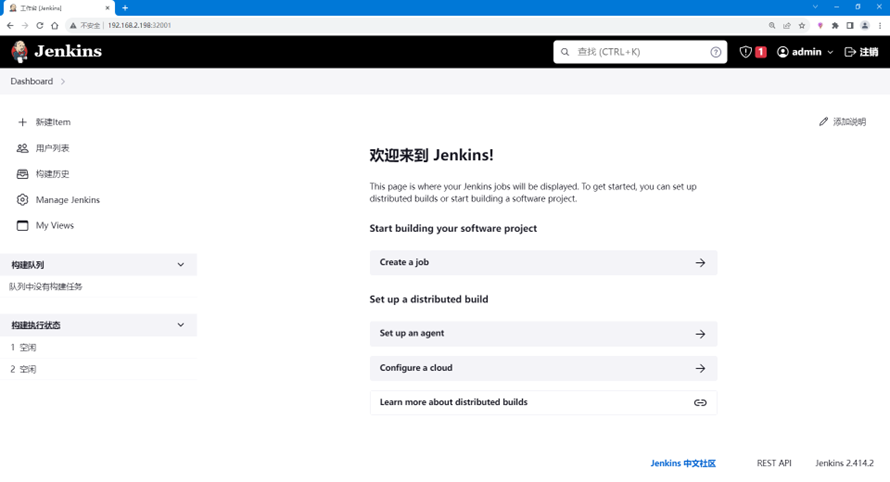Click the build history tray icon

point(22,174)
